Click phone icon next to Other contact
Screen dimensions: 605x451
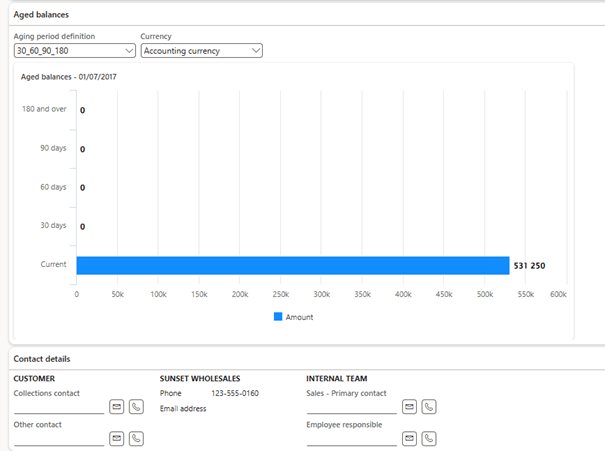coord(136,438)
